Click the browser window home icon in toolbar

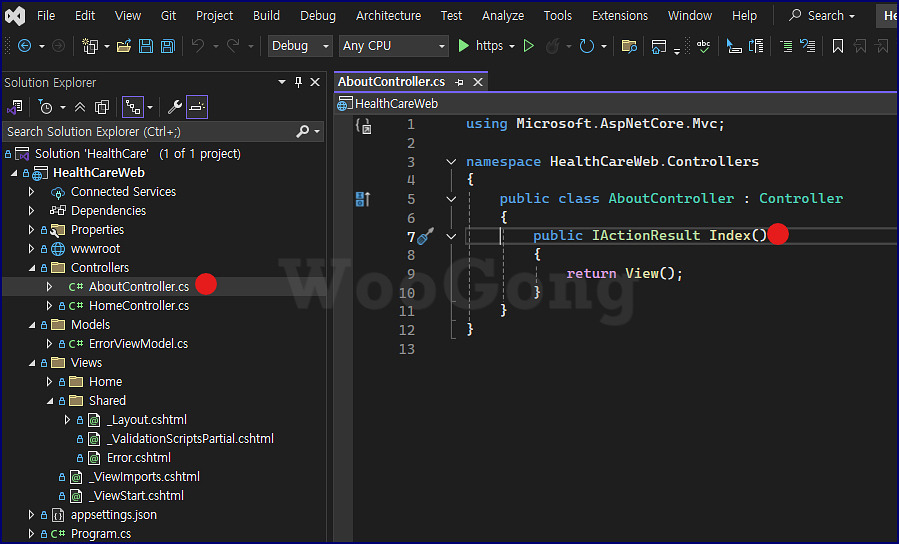coord(659,46)
